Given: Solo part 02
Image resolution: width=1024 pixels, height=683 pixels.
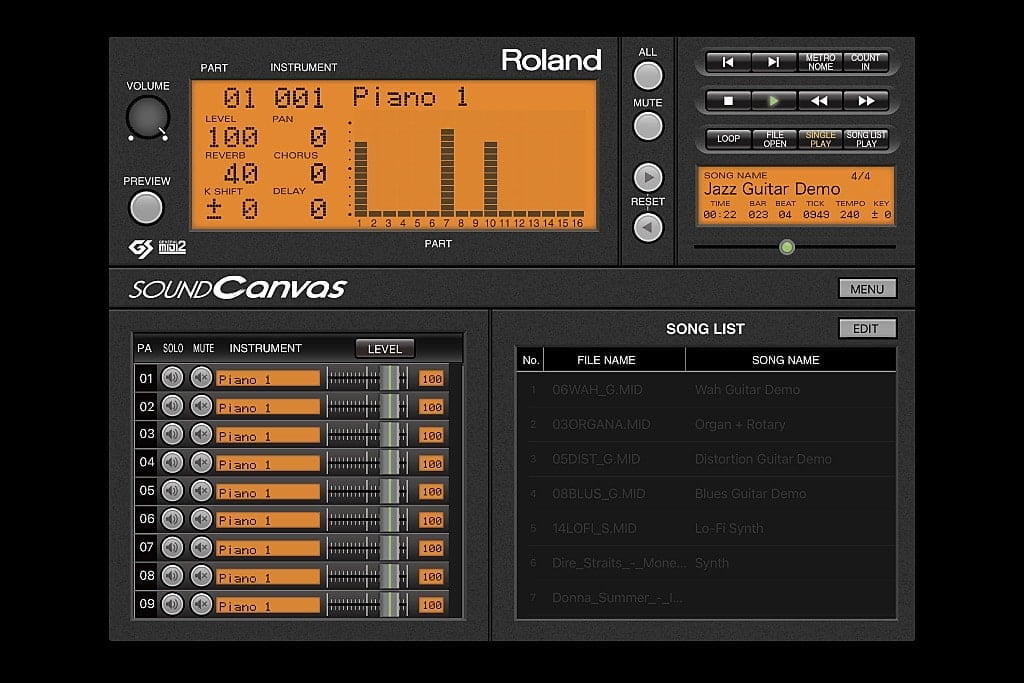Looking at the screenshot, I should click(172, 406).
